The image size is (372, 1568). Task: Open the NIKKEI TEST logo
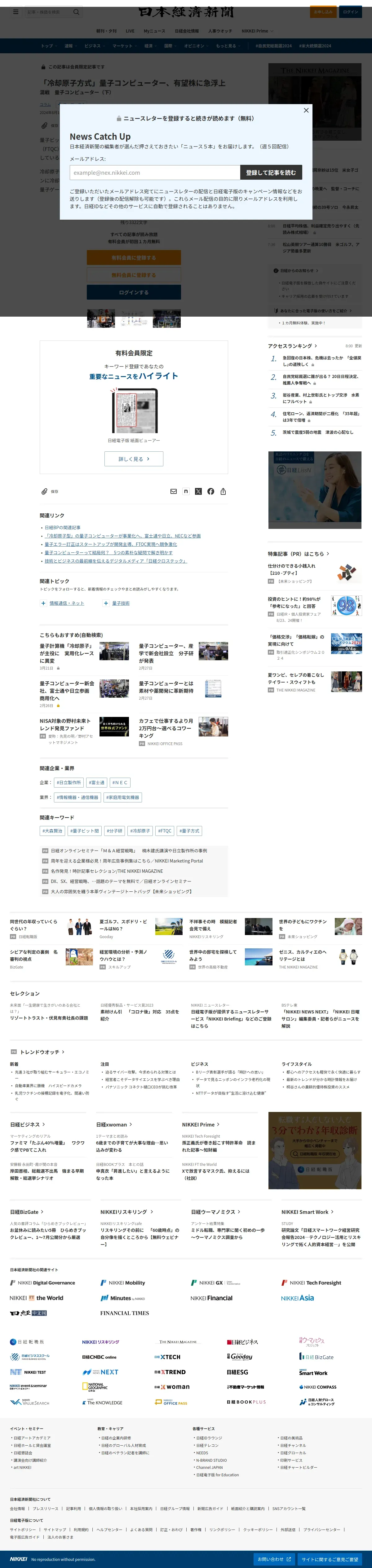28,1372
